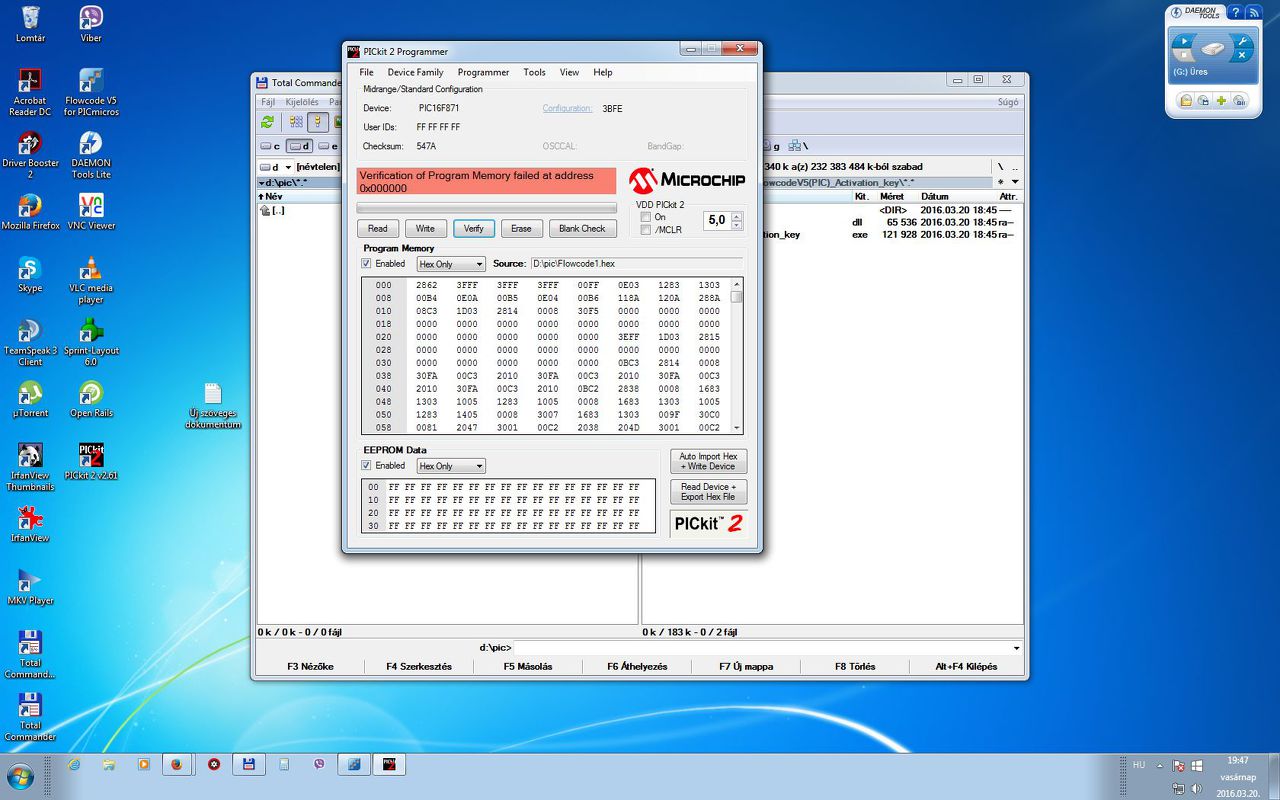Click the Configuration link
Screen dimensions: 1280x800
click(x=567, y=108)
